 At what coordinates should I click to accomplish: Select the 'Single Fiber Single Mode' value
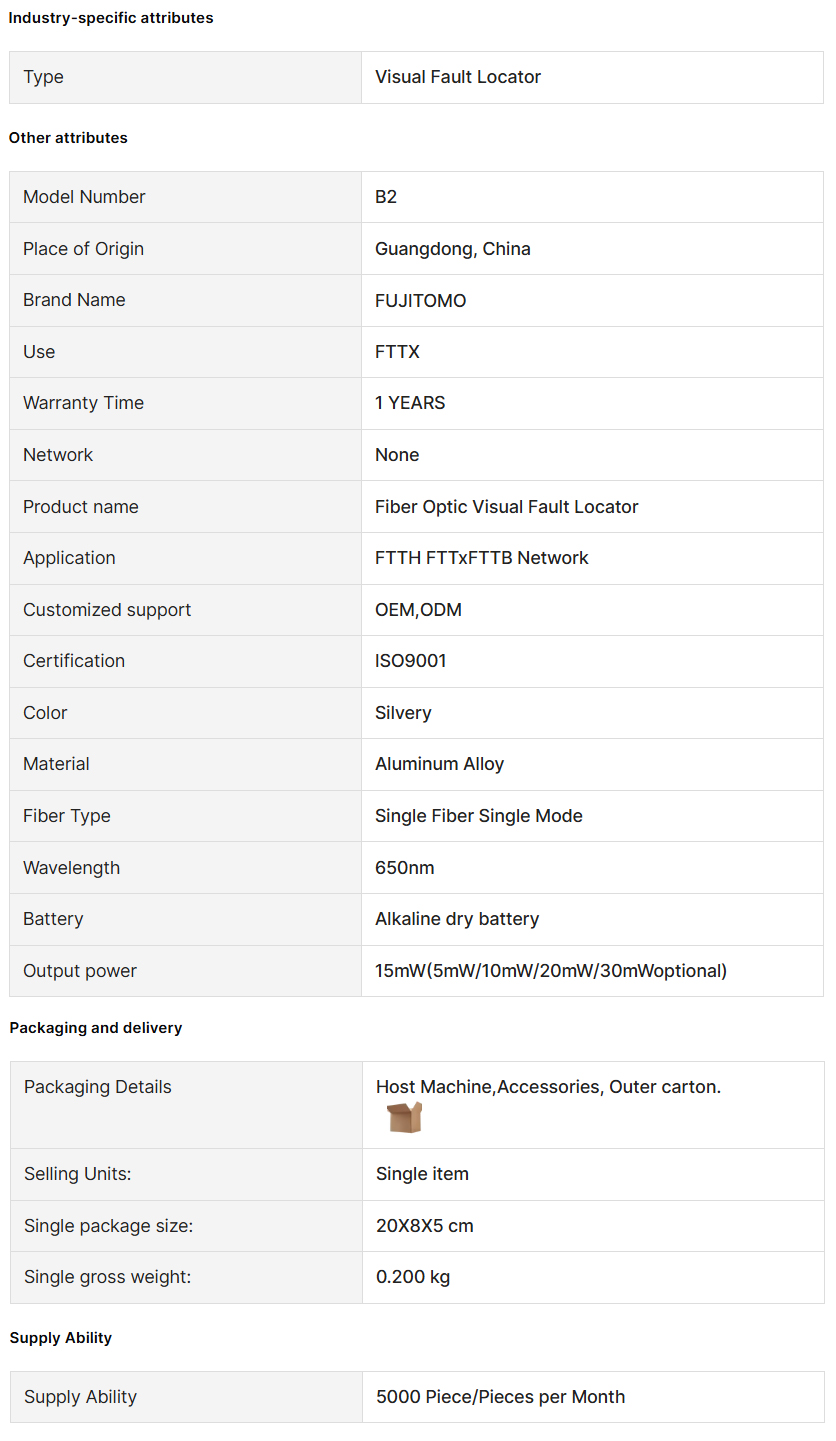pyautogui.click(x=479, y=816)
